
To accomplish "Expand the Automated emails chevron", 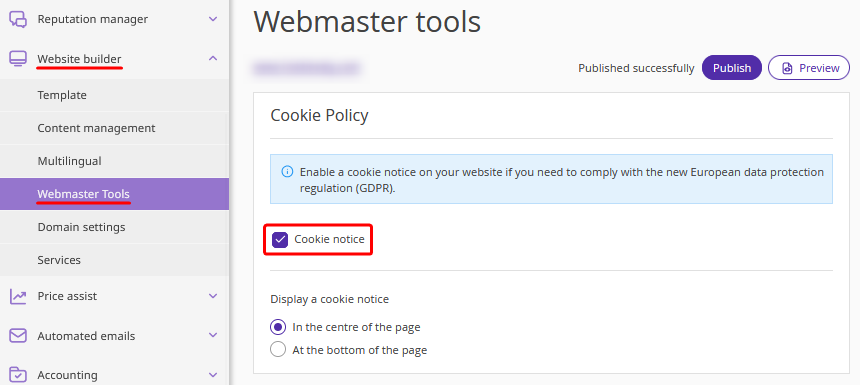I will coord(213,336).
